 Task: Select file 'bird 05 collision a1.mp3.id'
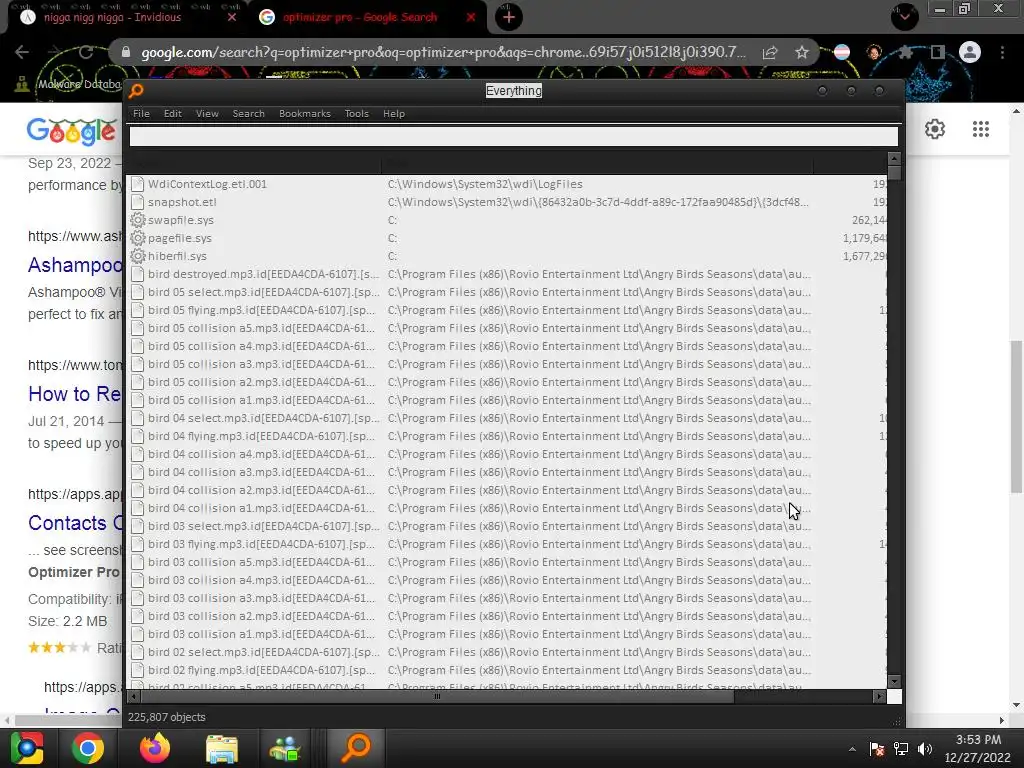(x=262, y=400)
